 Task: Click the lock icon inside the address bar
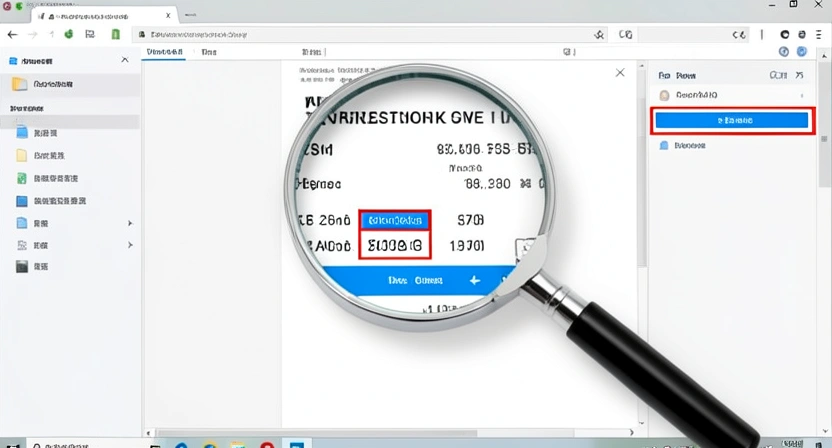(142, 35)
